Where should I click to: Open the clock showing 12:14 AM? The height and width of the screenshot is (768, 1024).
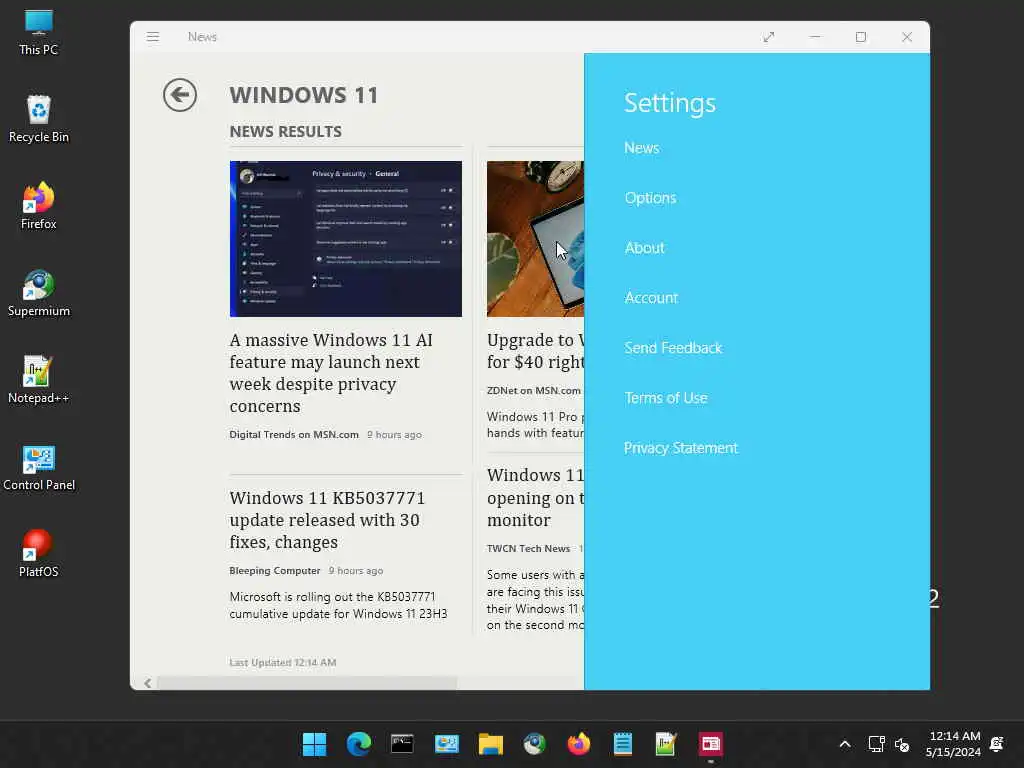click(x=953, y=744)
